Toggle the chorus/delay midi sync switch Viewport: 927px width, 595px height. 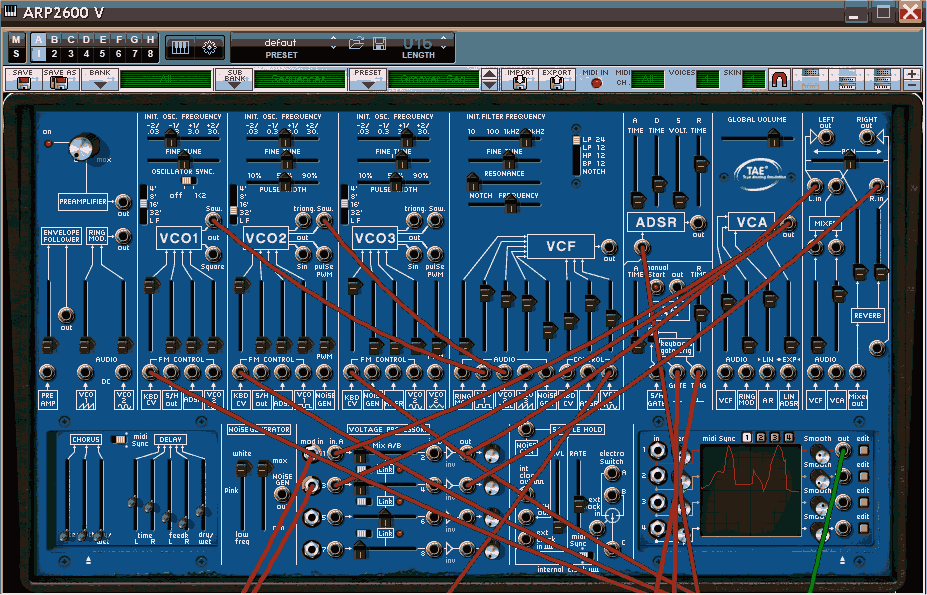coord(119,439)
